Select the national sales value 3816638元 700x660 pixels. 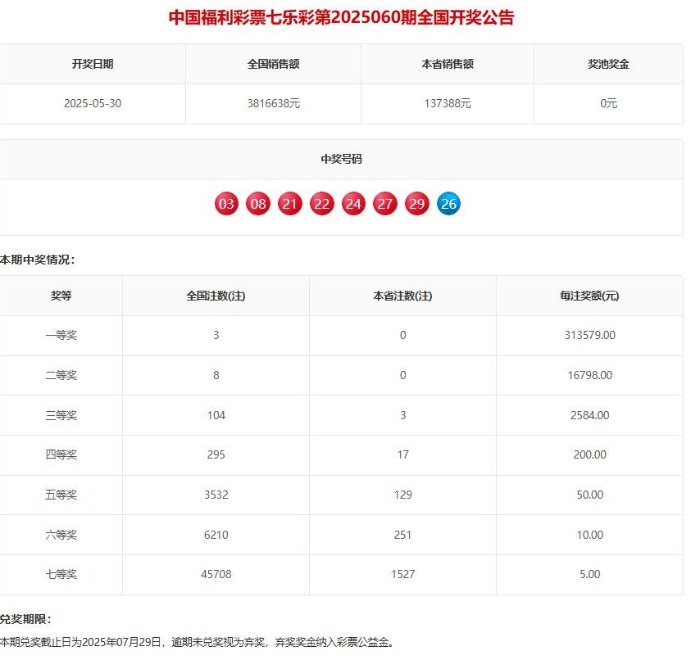pos(273,104)
